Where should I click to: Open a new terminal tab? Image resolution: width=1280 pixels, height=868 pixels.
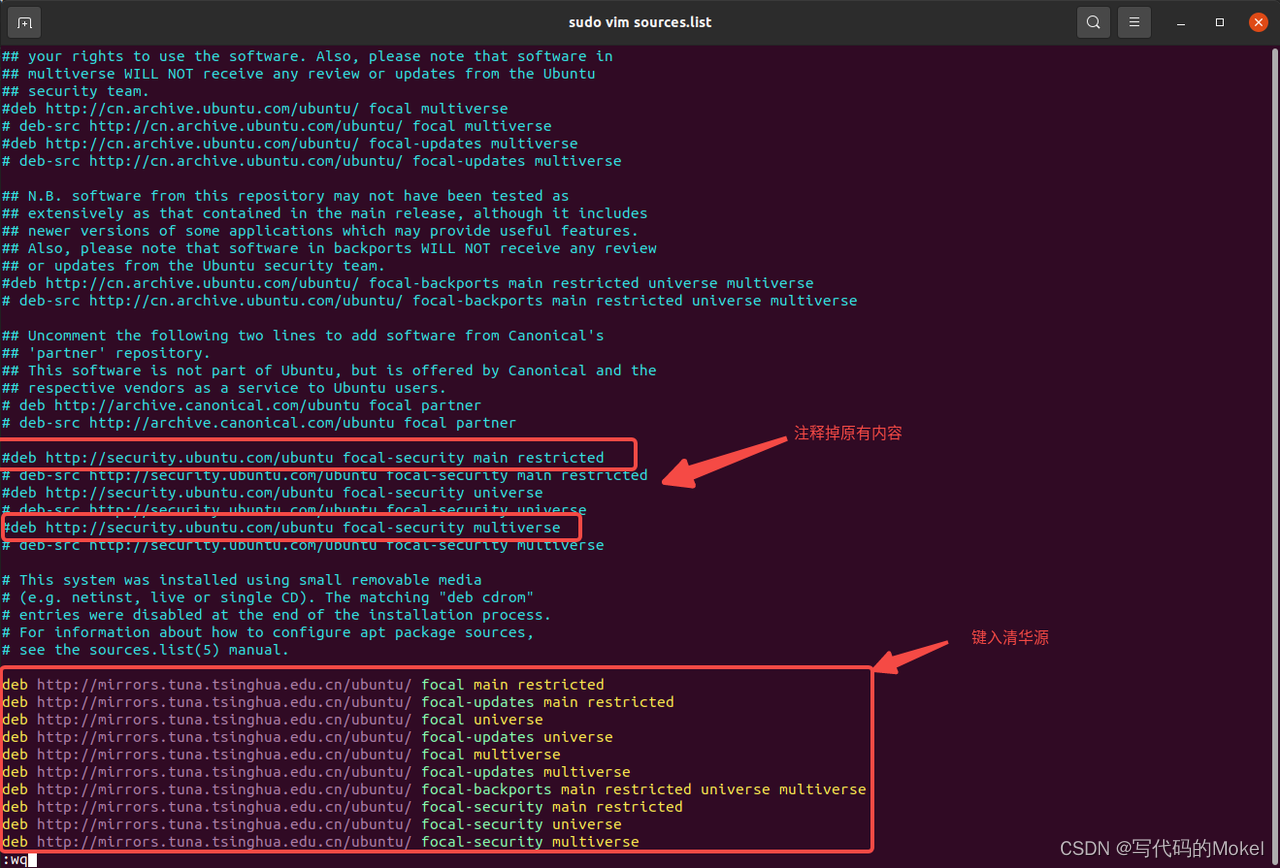[x=22, y=21]
